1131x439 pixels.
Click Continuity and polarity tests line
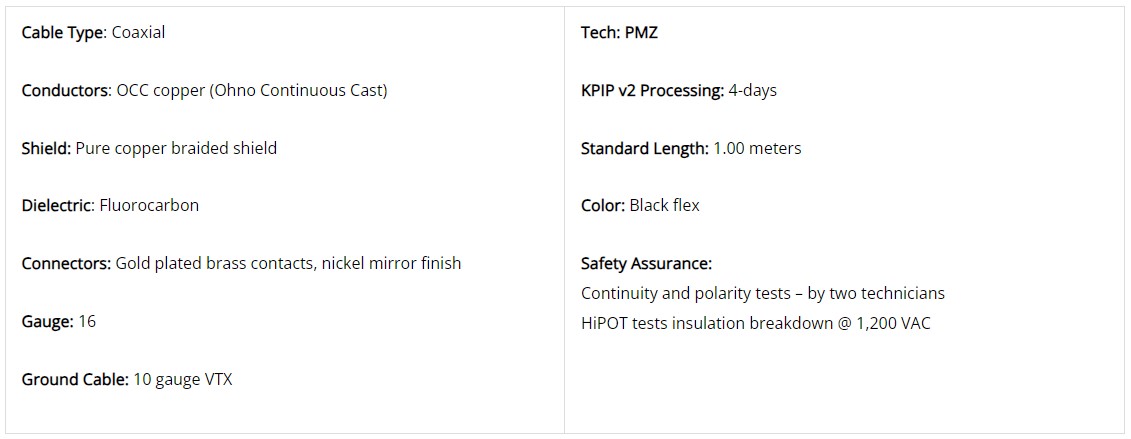tap(762, 293)
